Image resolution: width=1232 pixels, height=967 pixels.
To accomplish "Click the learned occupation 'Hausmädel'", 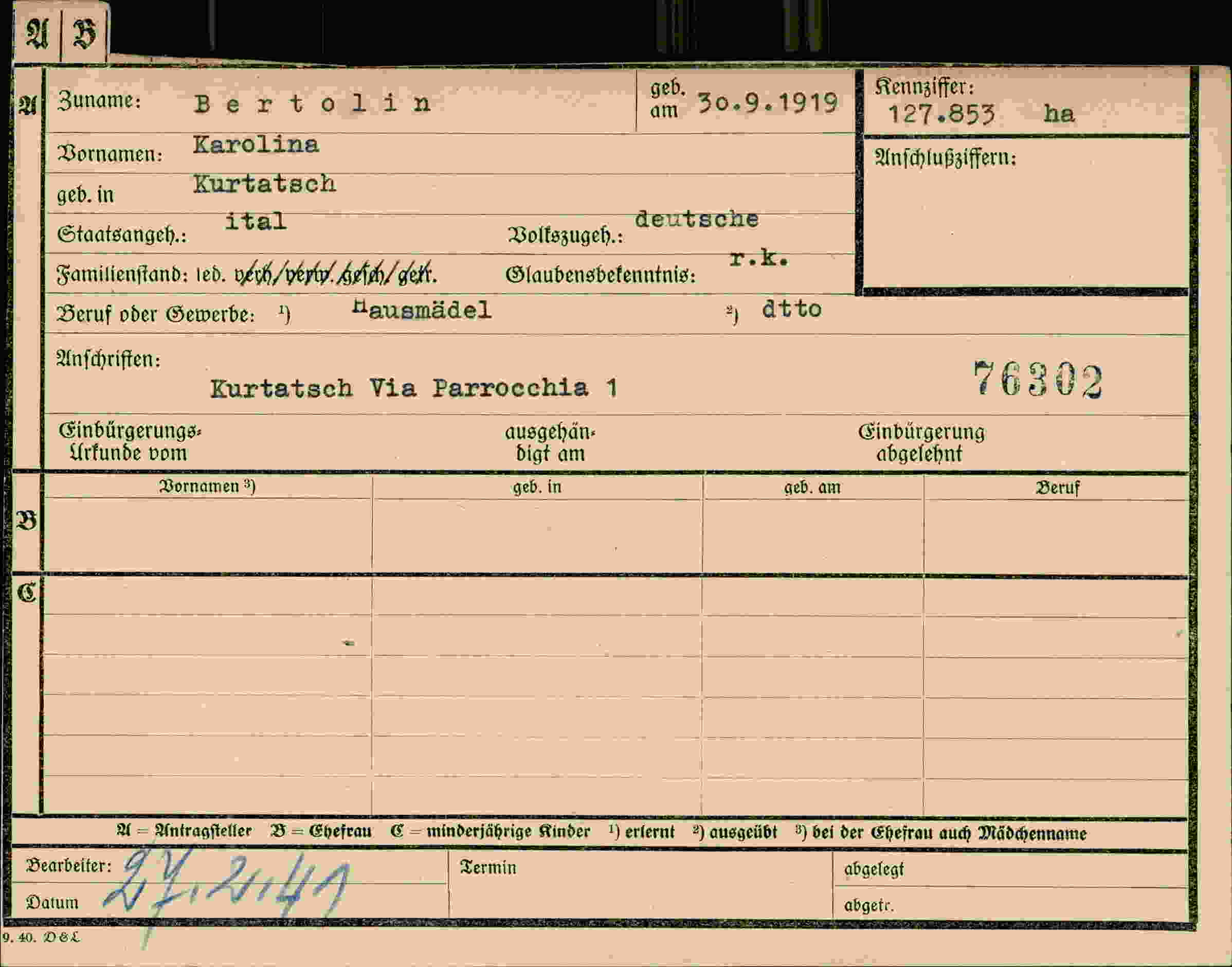I will (422, 310).
